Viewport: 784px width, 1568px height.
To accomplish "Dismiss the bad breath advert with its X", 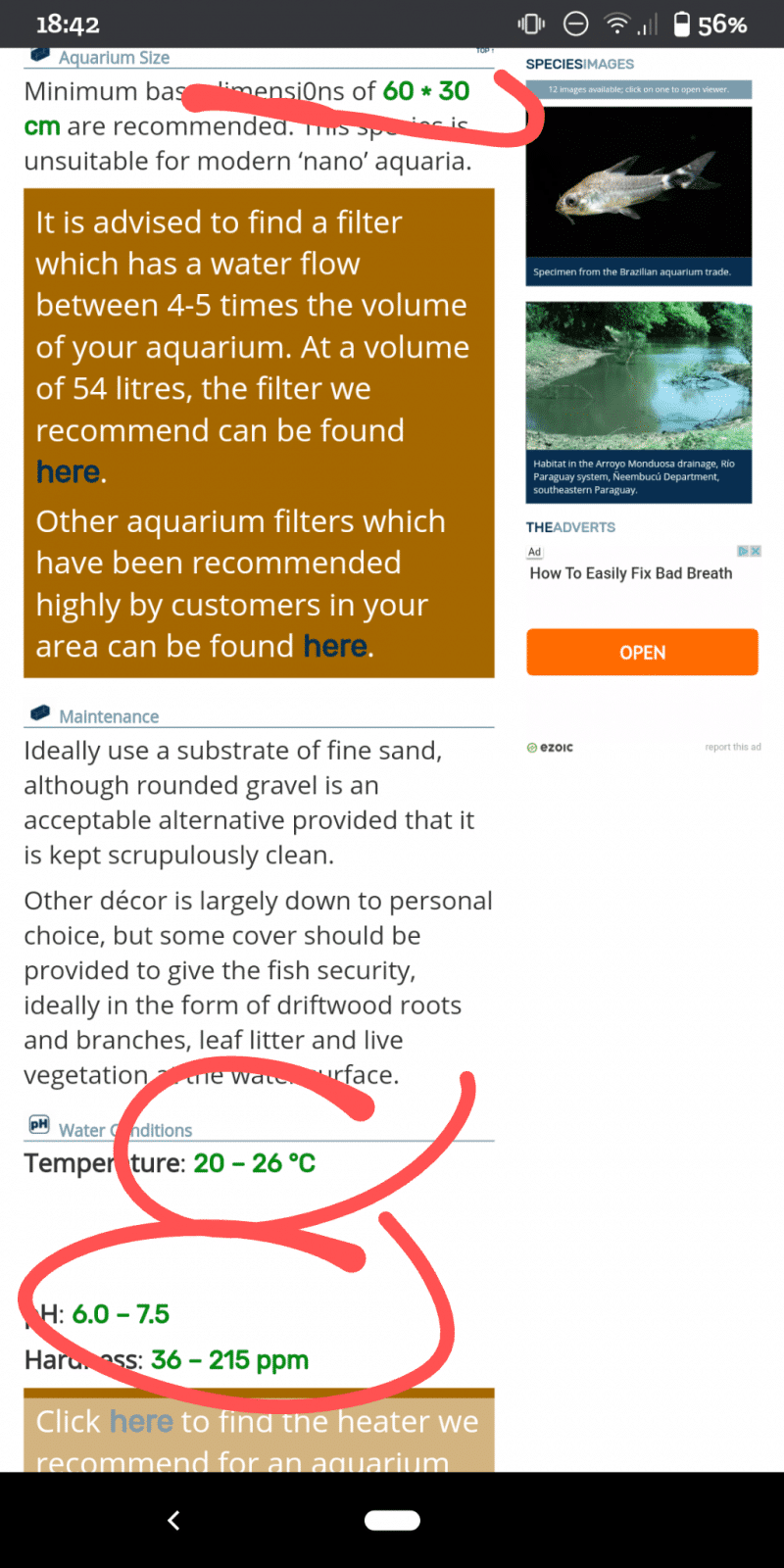I will [755, 552].
